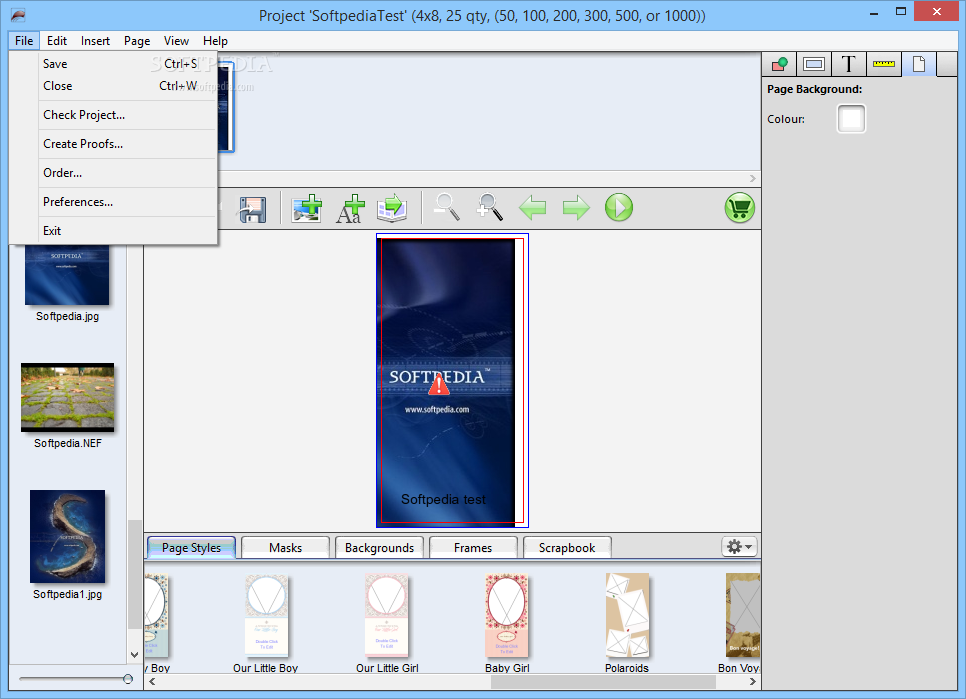Go to next page with right arrow
966x699 pixels.
click(x=576, y=208)
